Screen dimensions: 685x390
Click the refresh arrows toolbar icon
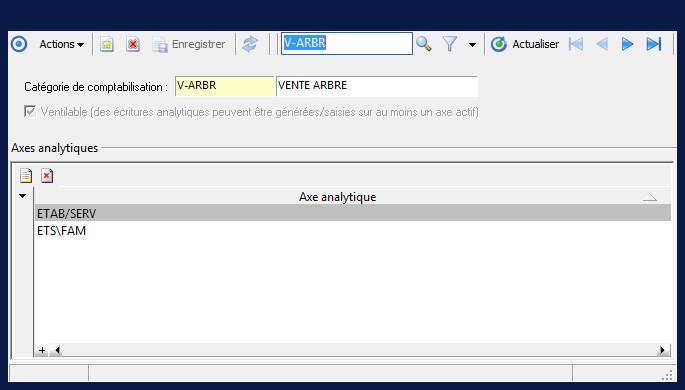250,44
